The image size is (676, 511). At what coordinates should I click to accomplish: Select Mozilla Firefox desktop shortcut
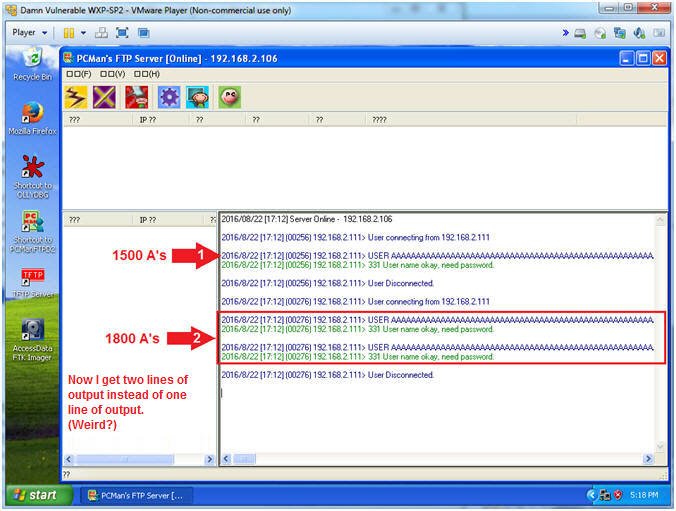tap(32, 118)
